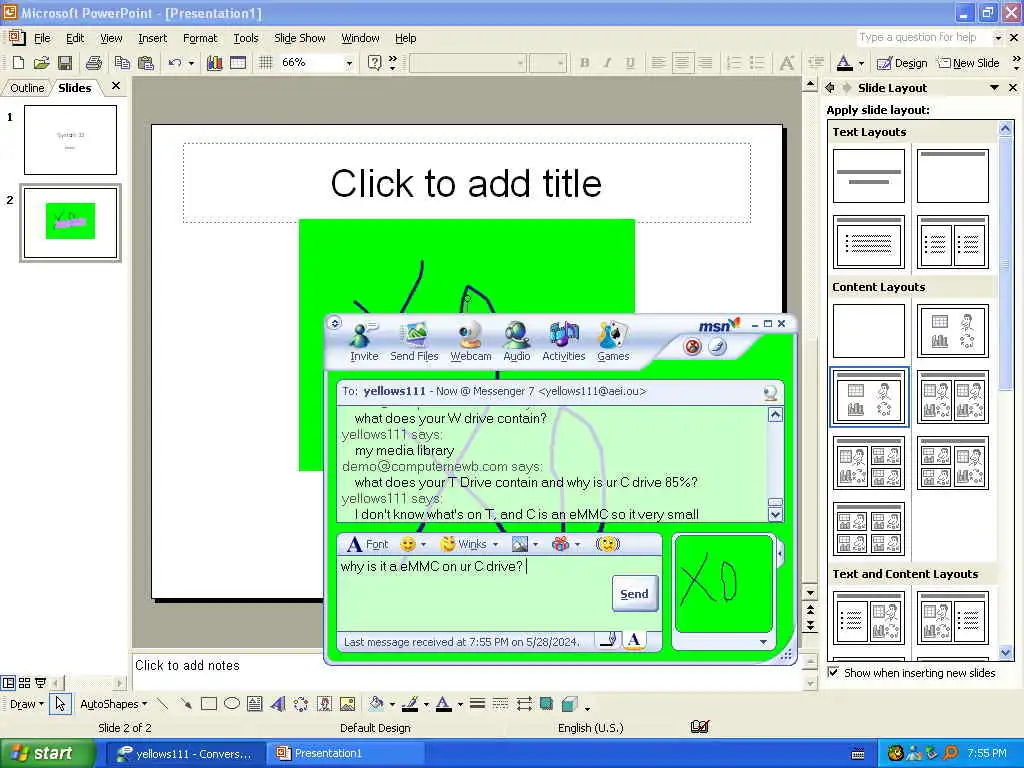Click the New Slide button

(x=968, y=63)
